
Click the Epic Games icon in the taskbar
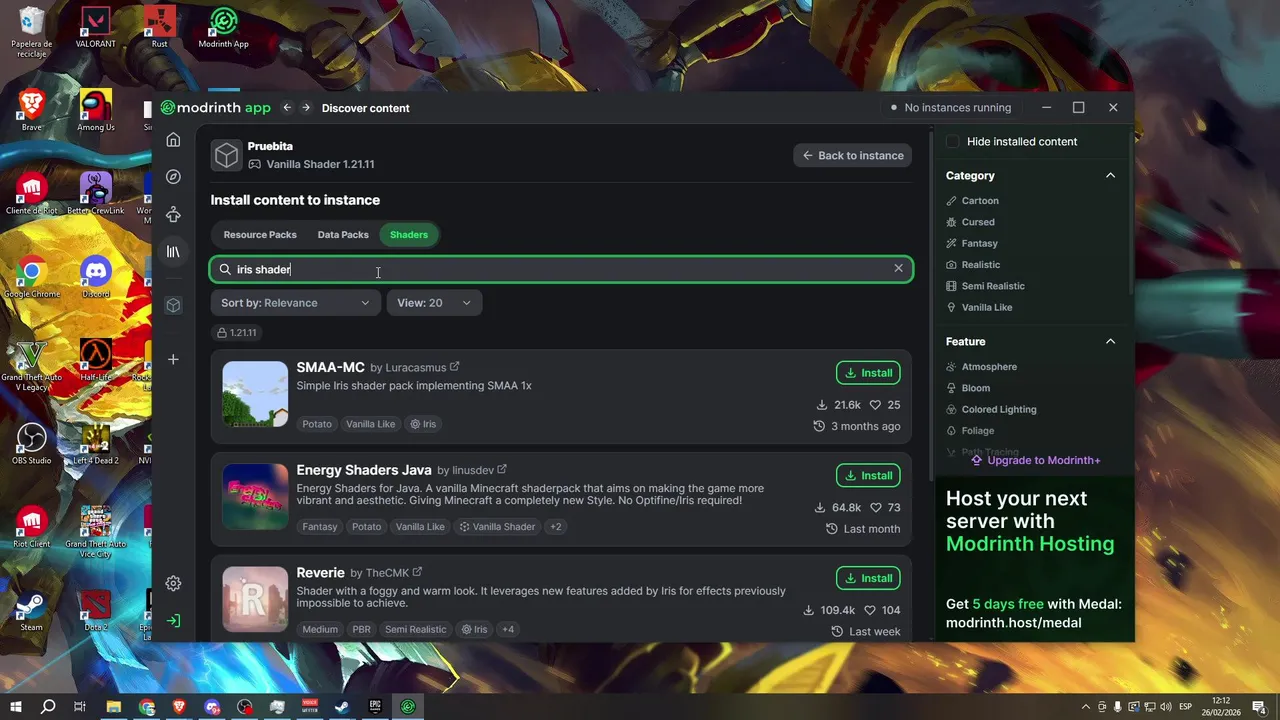coord(375,707)
